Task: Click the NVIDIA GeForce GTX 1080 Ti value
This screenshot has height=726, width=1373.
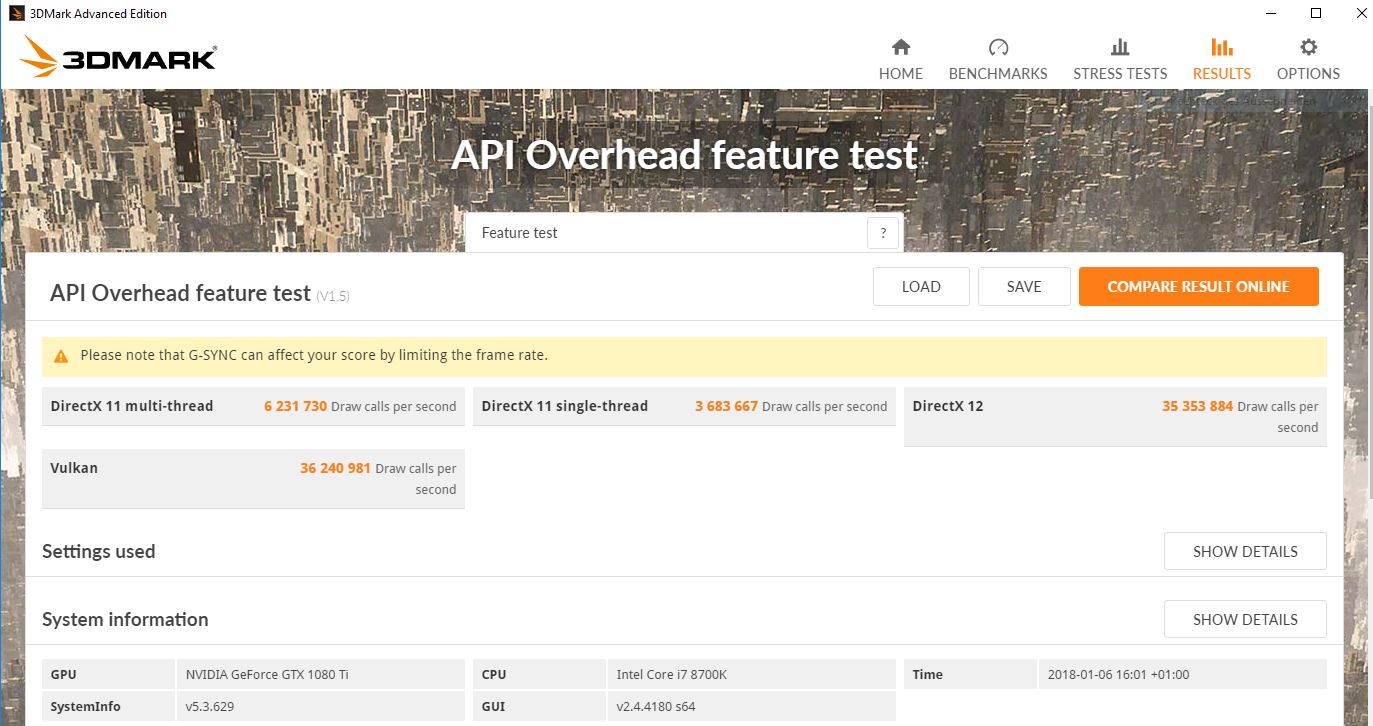Action: (267, 674)
